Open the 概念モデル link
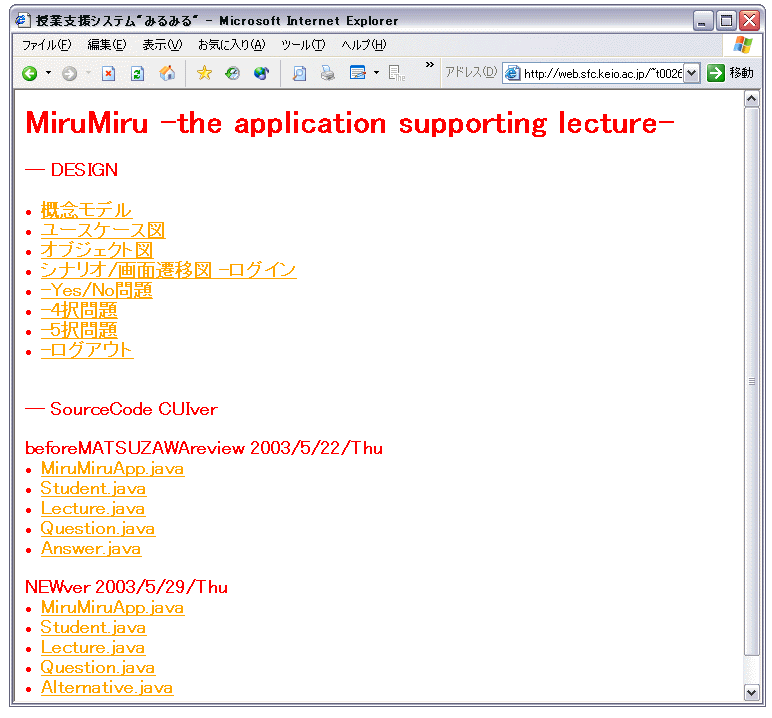The image size is (772, 718). coord(86,210)
